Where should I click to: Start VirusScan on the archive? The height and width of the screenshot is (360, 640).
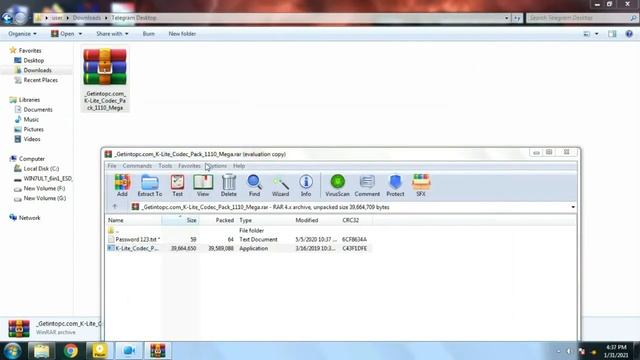[x=338, y=186]
